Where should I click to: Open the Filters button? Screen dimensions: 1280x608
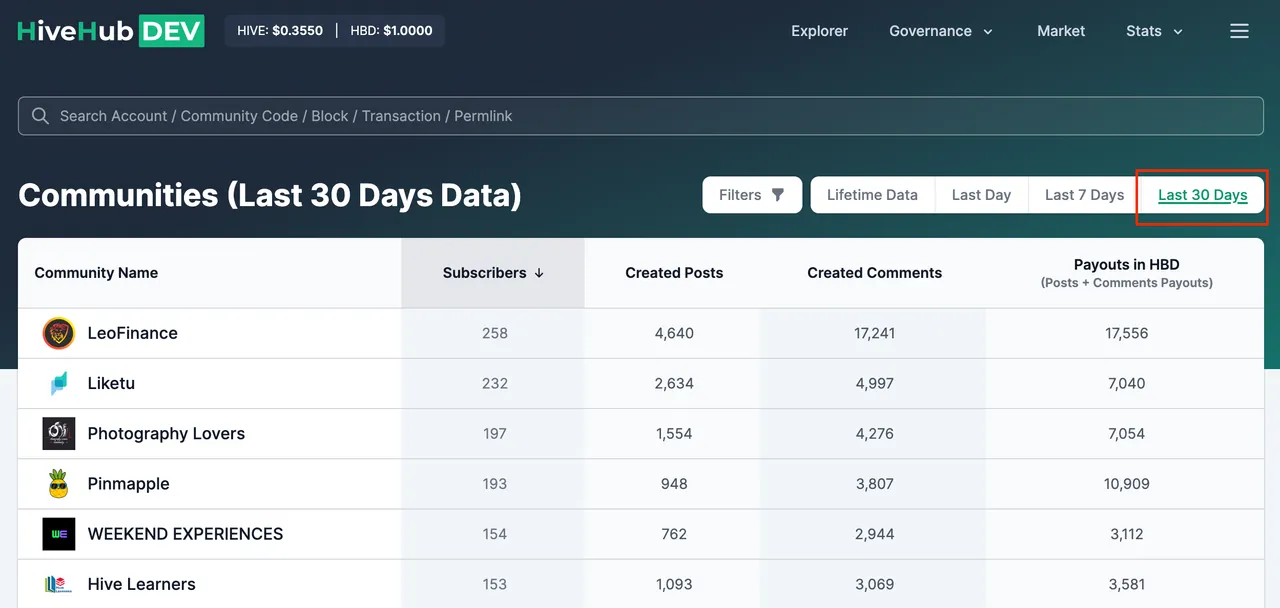pos(752,195)
